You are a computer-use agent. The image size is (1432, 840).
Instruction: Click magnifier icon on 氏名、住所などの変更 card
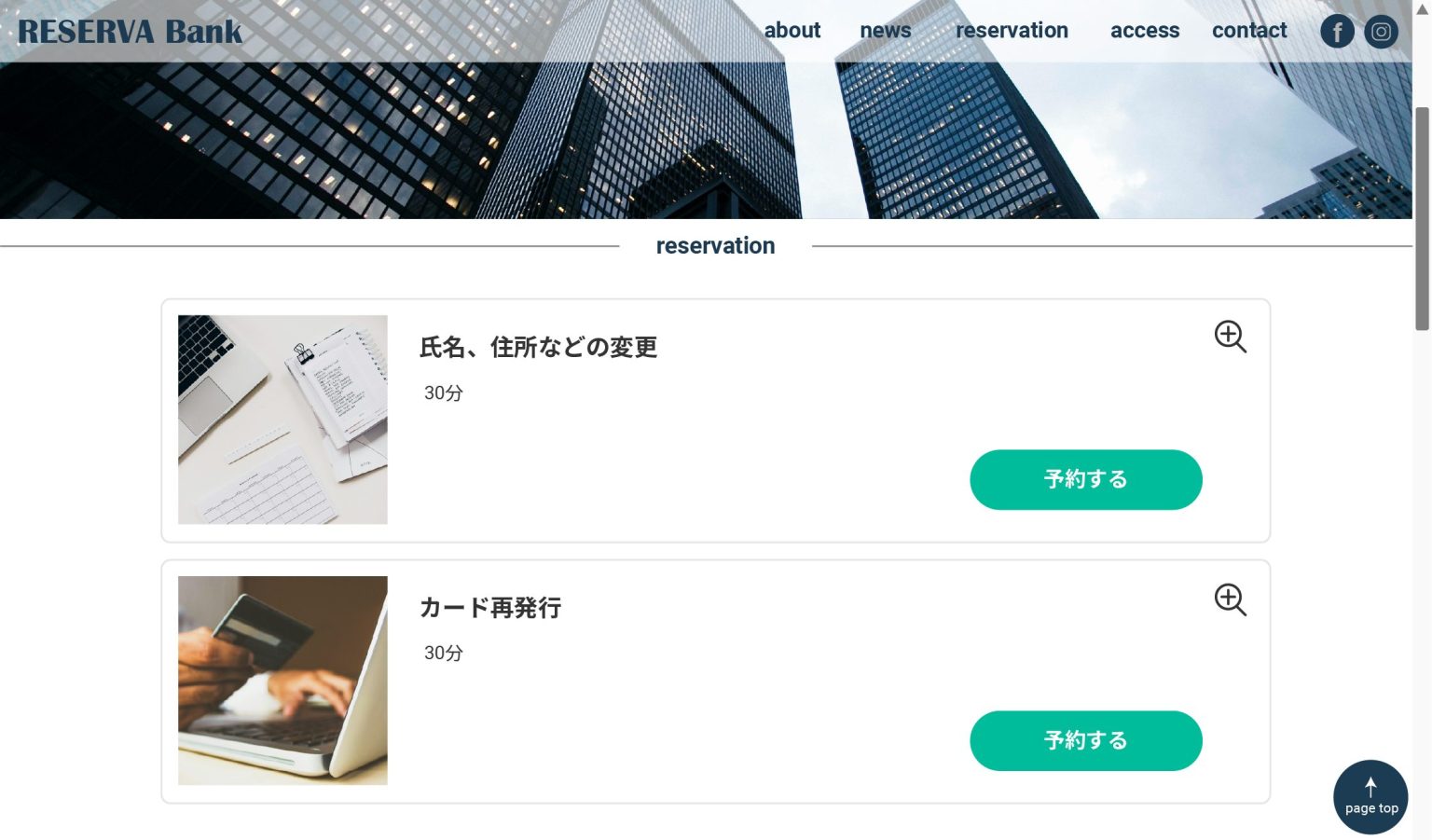click(1230, 337)
